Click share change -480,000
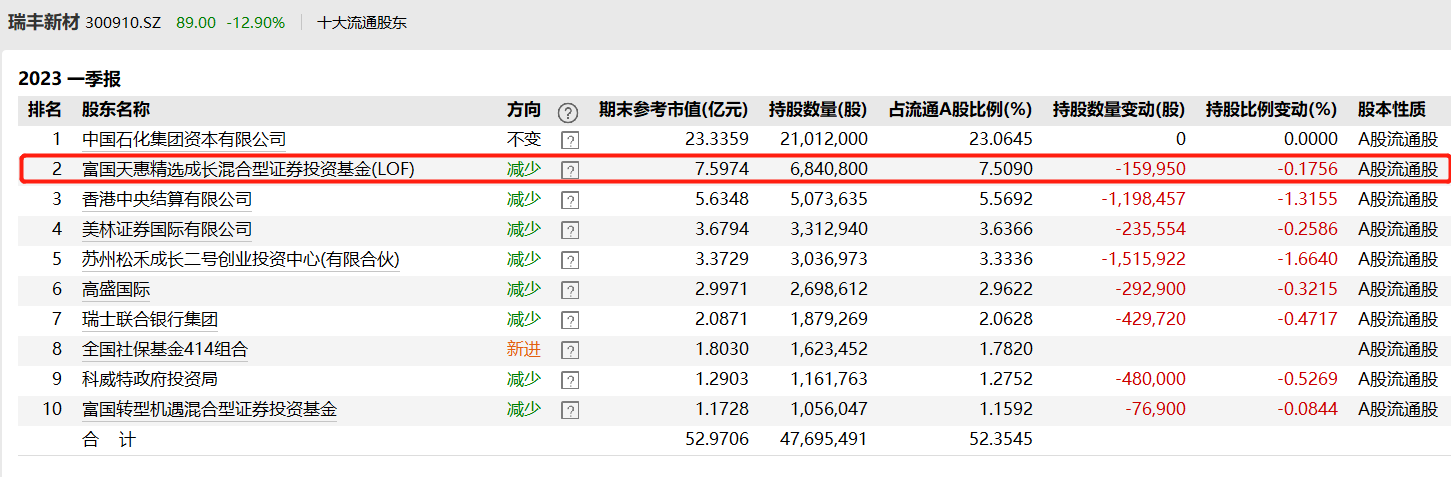 (1150, 379)
